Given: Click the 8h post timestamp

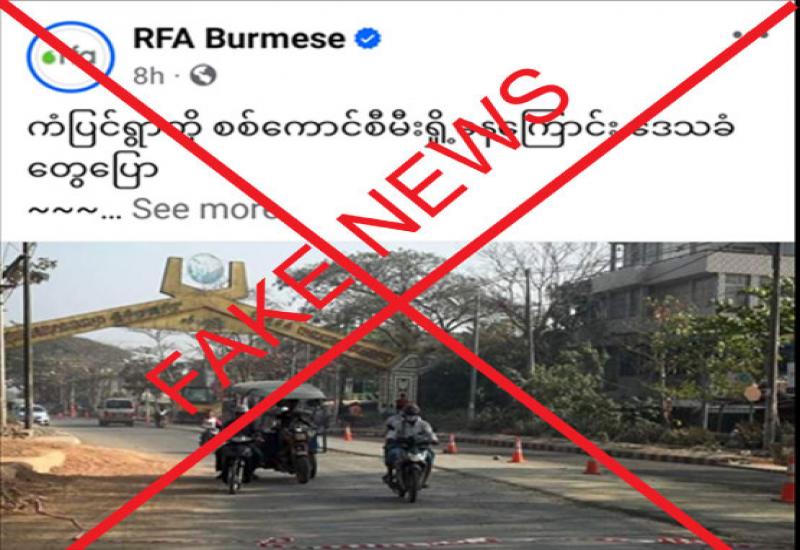Looking at the screenshot, I should tap(148, 76).
